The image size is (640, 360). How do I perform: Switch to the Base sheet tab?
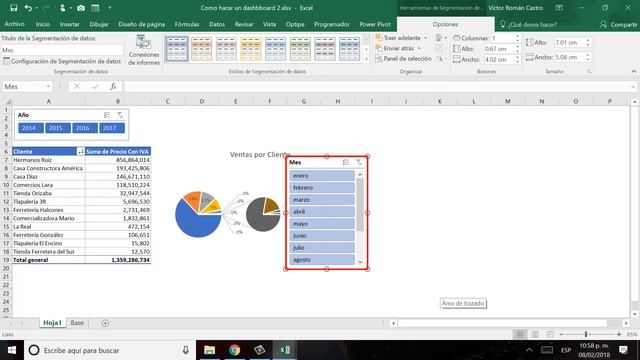click(x=77, y=323)
